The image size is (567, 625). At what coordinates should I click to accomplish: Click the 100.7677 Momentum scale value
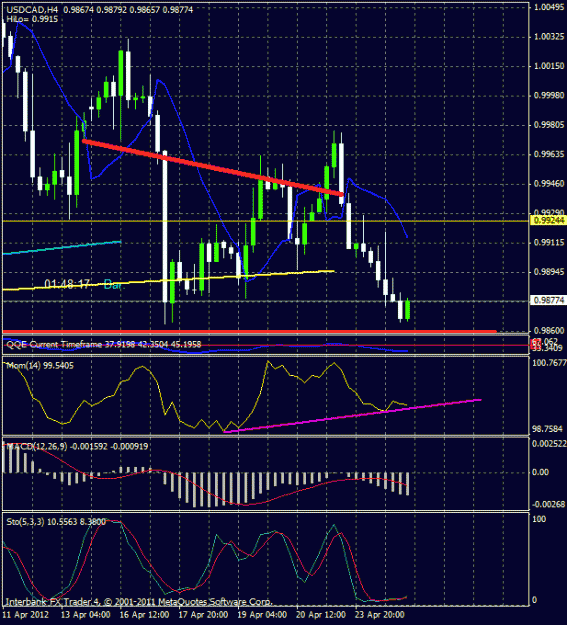coord(549,363)
